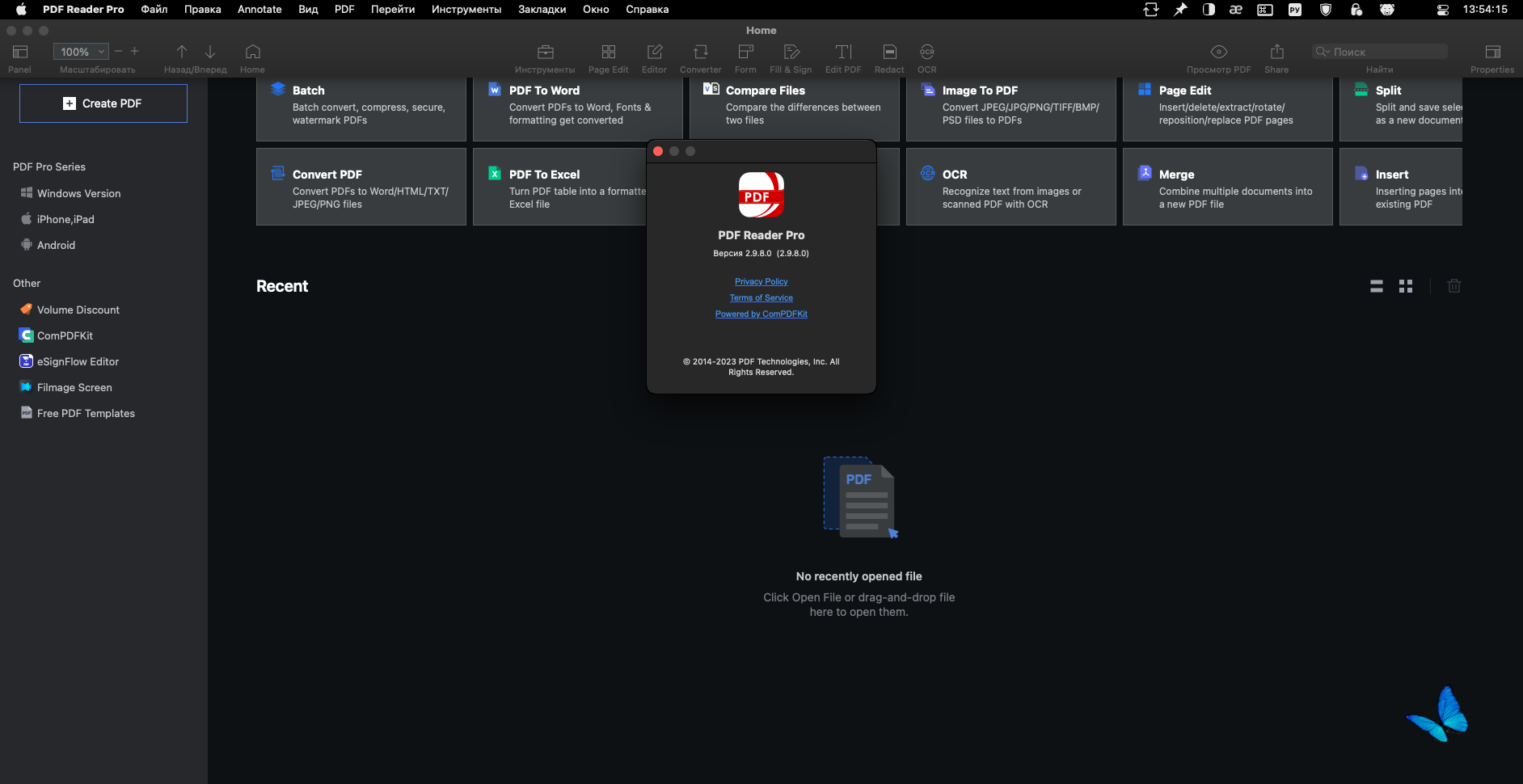Open the Merge tool card
The width and height of the screenshot is (1523, 784).
click(1228, 187)
